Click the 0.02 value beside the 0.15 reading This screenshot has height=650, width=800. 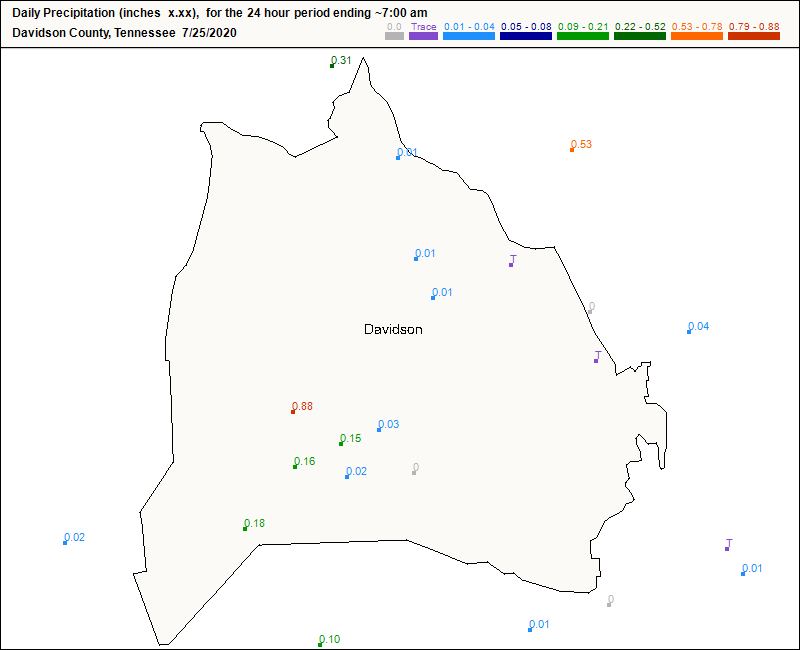tap(356, 471)
